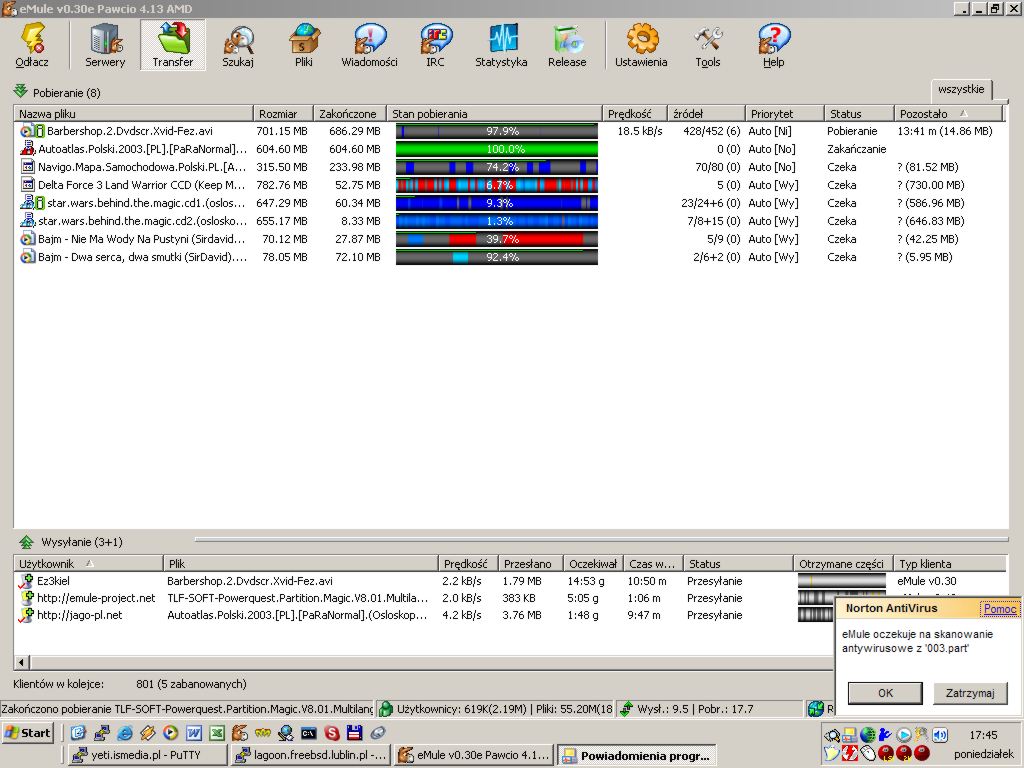Click the file icon of Barbershop.2.Dvdscr download row
Viewport: 1024px width, 768px height.
click(27, 131)
